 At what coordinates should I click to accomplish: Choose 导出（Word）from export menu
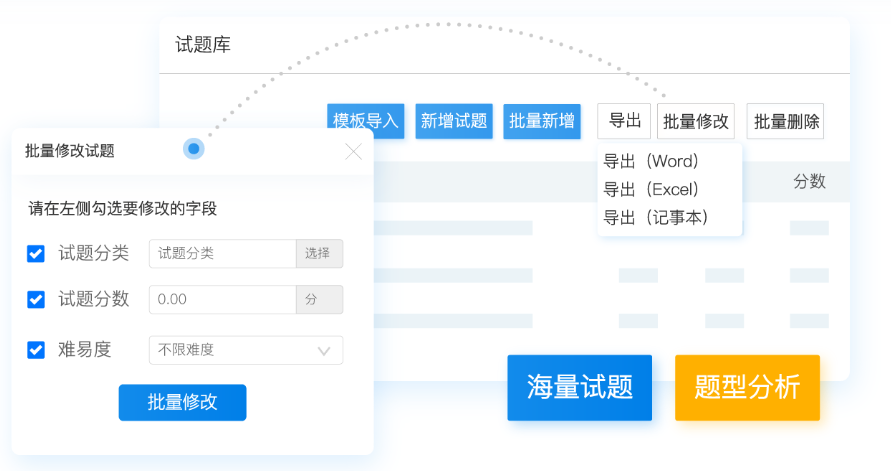(651, 161)
